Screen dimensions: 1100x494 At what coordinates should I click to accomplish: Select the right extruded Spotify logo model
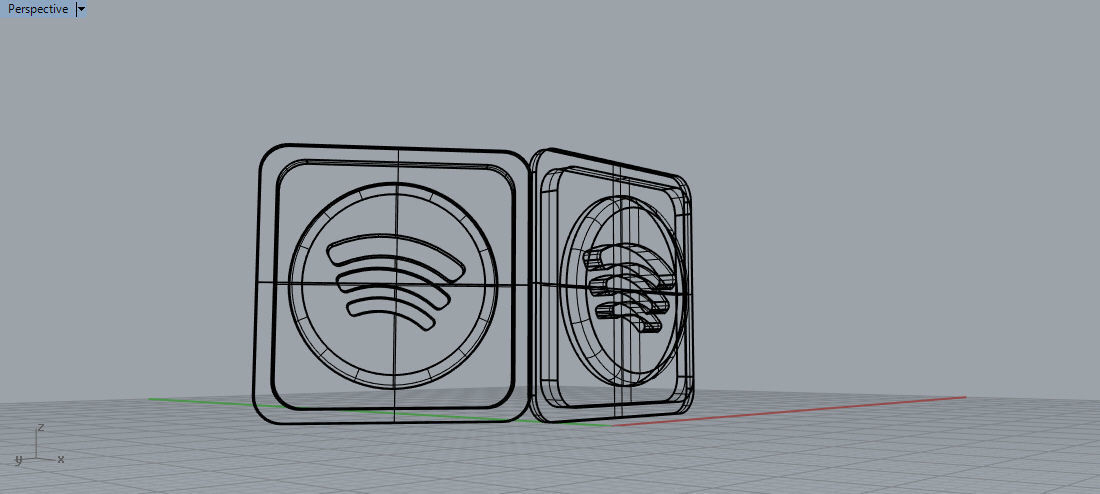612,285
